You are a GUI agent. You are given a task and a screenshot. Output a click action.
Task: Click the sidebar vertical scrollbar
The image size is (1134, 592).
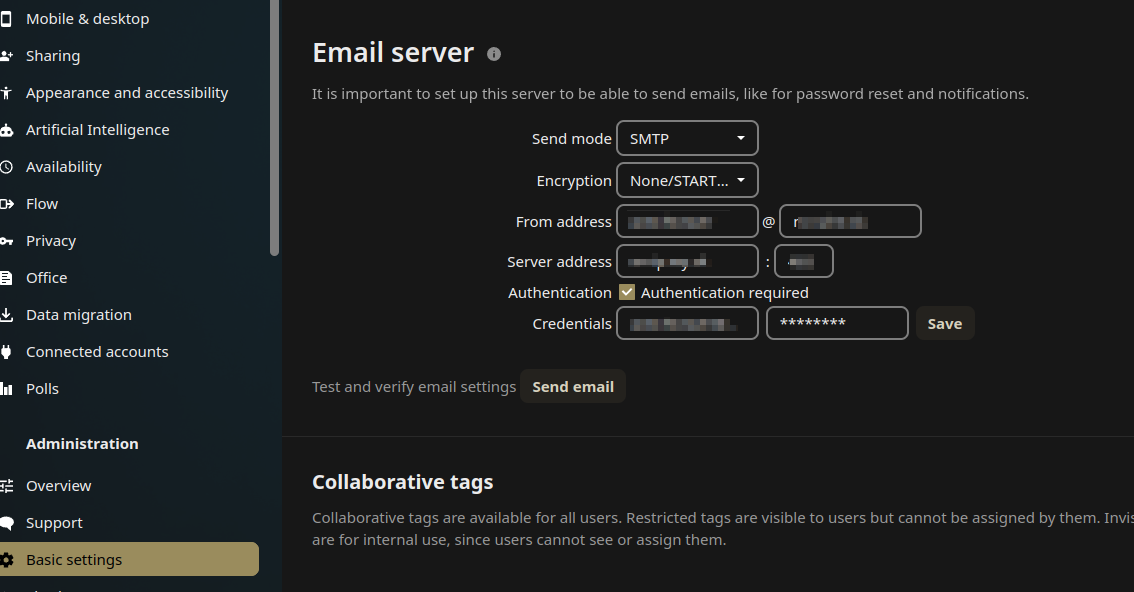275,128
